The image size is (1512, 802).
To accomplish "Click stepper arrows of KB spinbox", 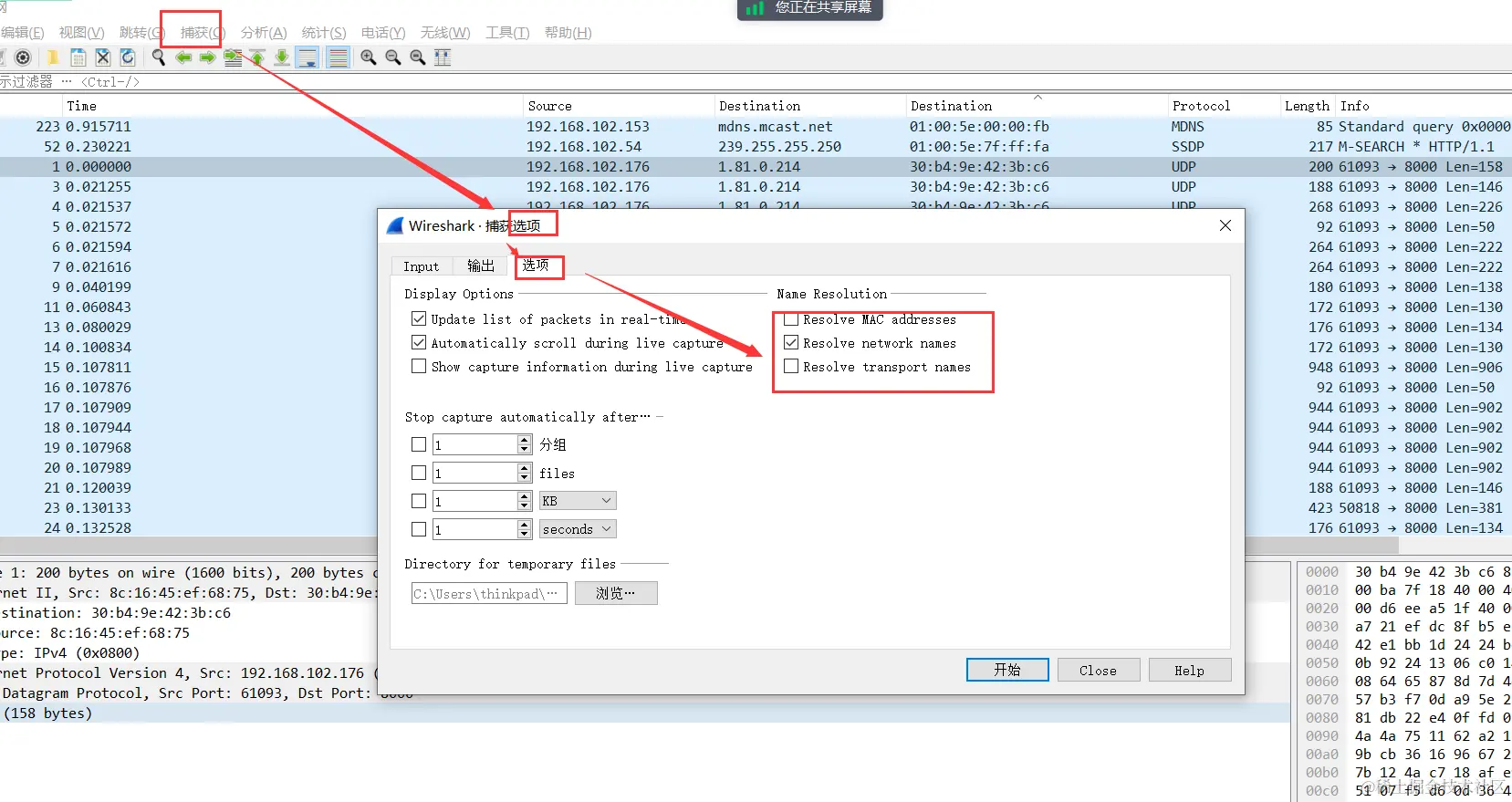I will click(525, 501).
